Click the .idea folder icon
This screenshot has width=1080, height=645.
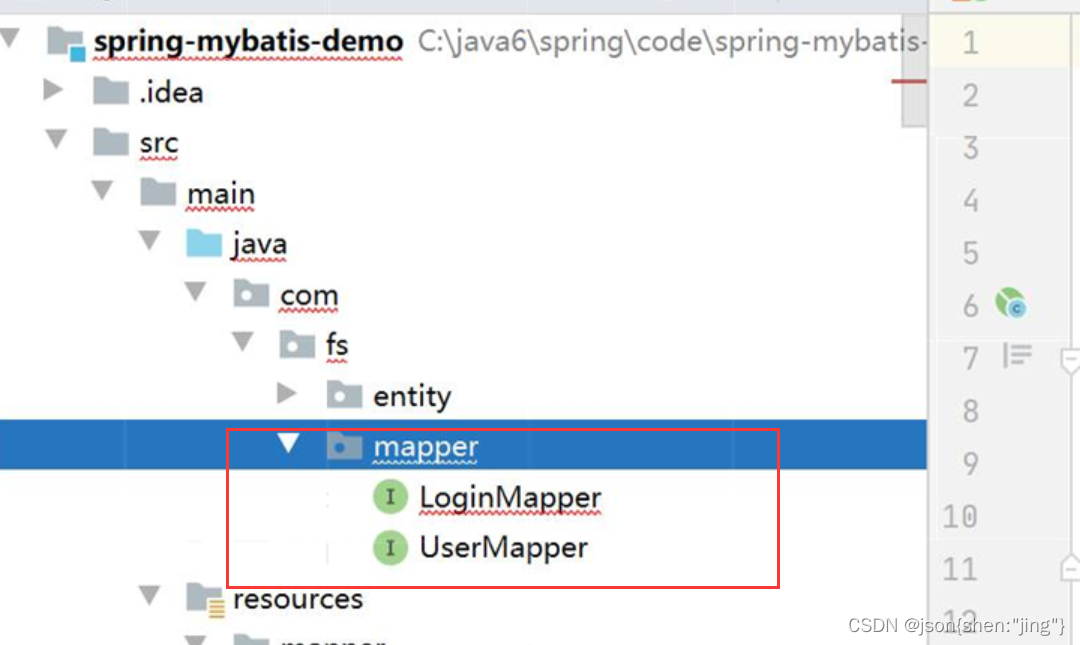[111, 90]
